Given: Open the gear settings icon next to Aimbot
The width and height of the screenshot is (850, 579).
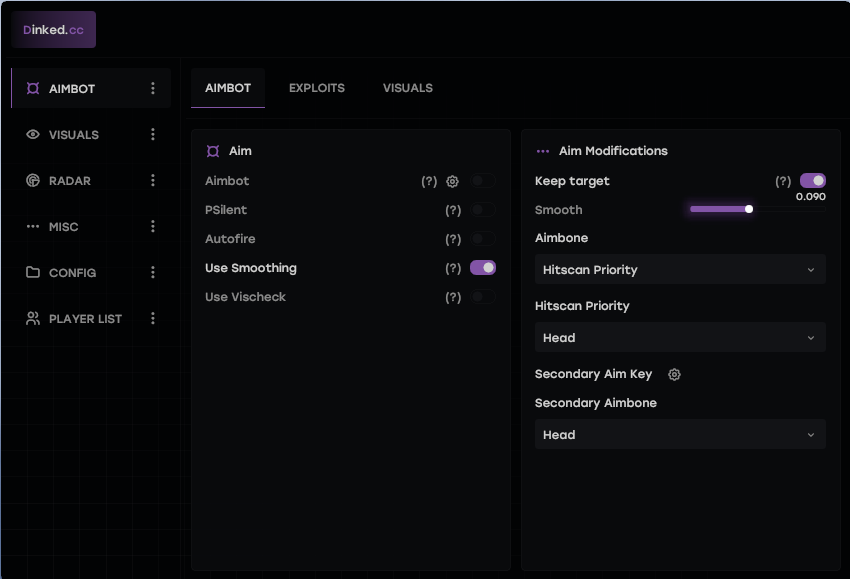Looking at the screenshot, I should point(452,182).
